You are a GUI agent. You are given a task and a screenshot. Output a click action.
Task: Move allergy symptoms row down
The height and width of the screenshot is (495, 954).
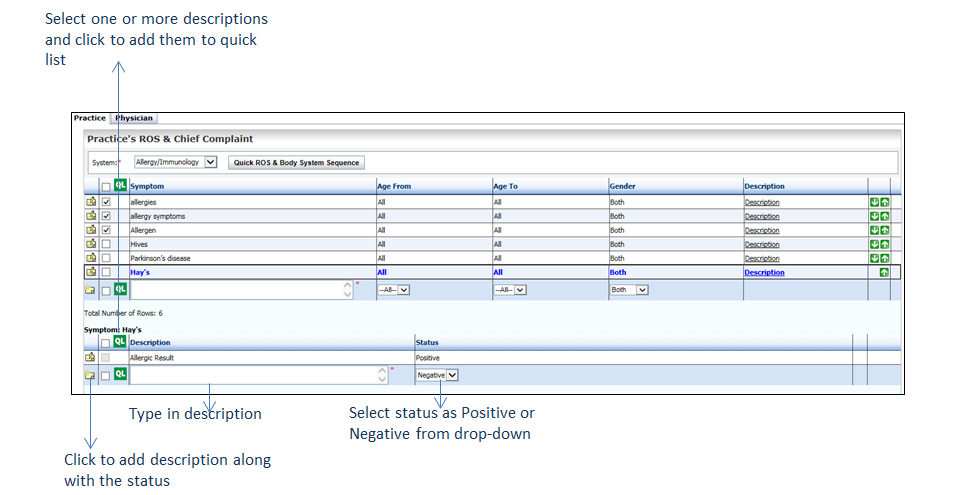(873, 216)
